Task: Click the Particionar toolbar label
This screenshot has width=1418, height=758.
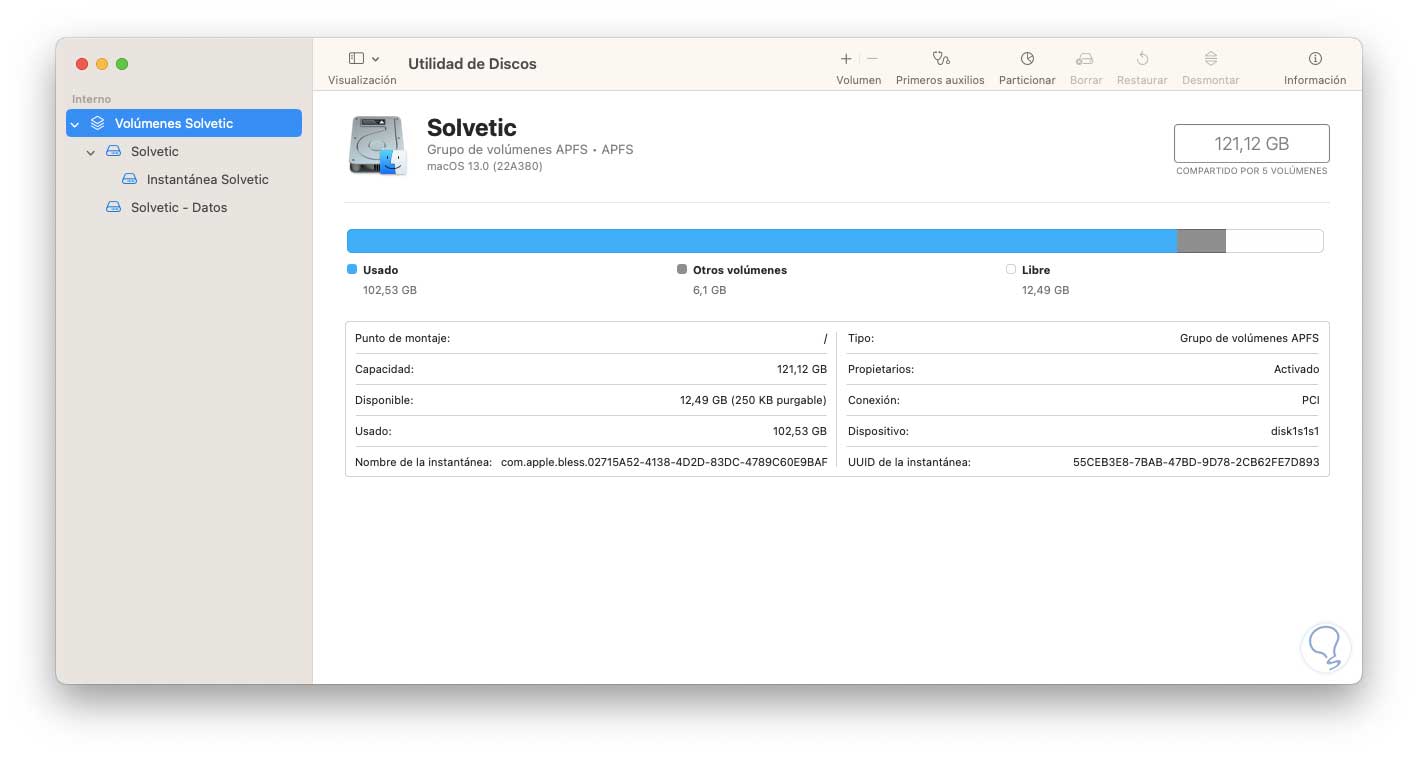Action: click(1027, 80)
